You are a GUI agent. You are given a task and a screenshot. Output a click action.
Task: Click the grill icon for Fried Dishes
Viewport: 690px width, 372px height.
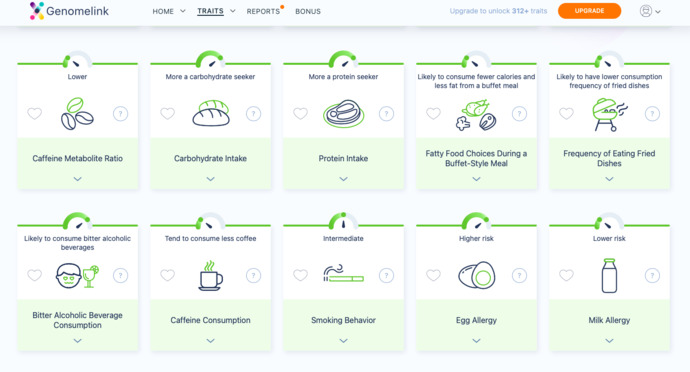[x=609, y=114]
